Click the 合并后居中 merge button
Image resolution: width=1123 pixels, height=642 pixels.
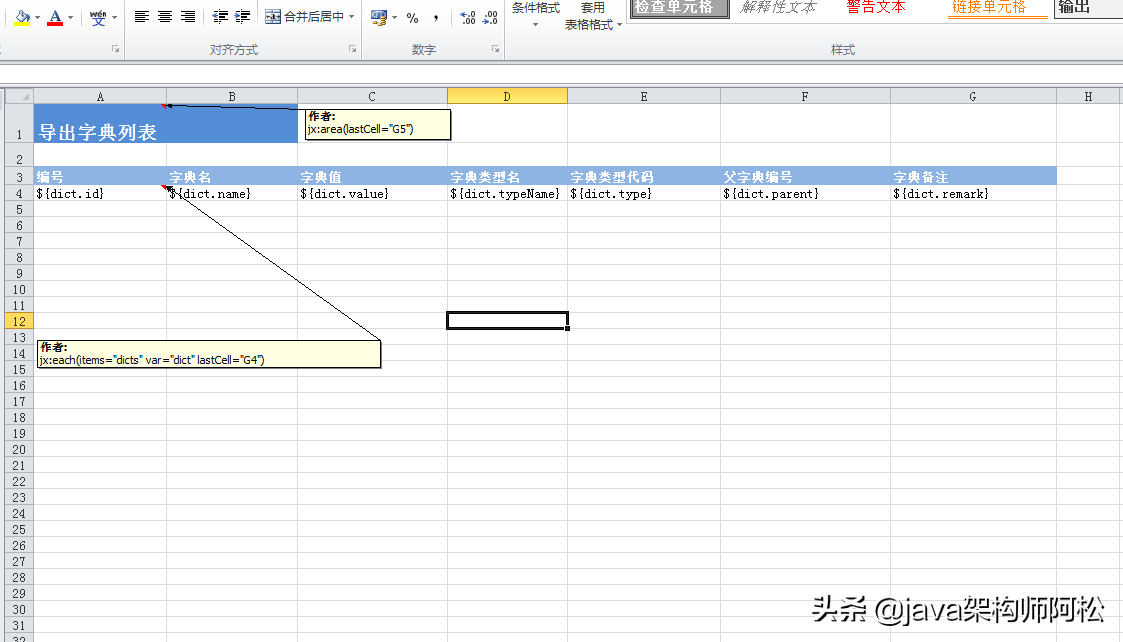click(x=304, y=16)
